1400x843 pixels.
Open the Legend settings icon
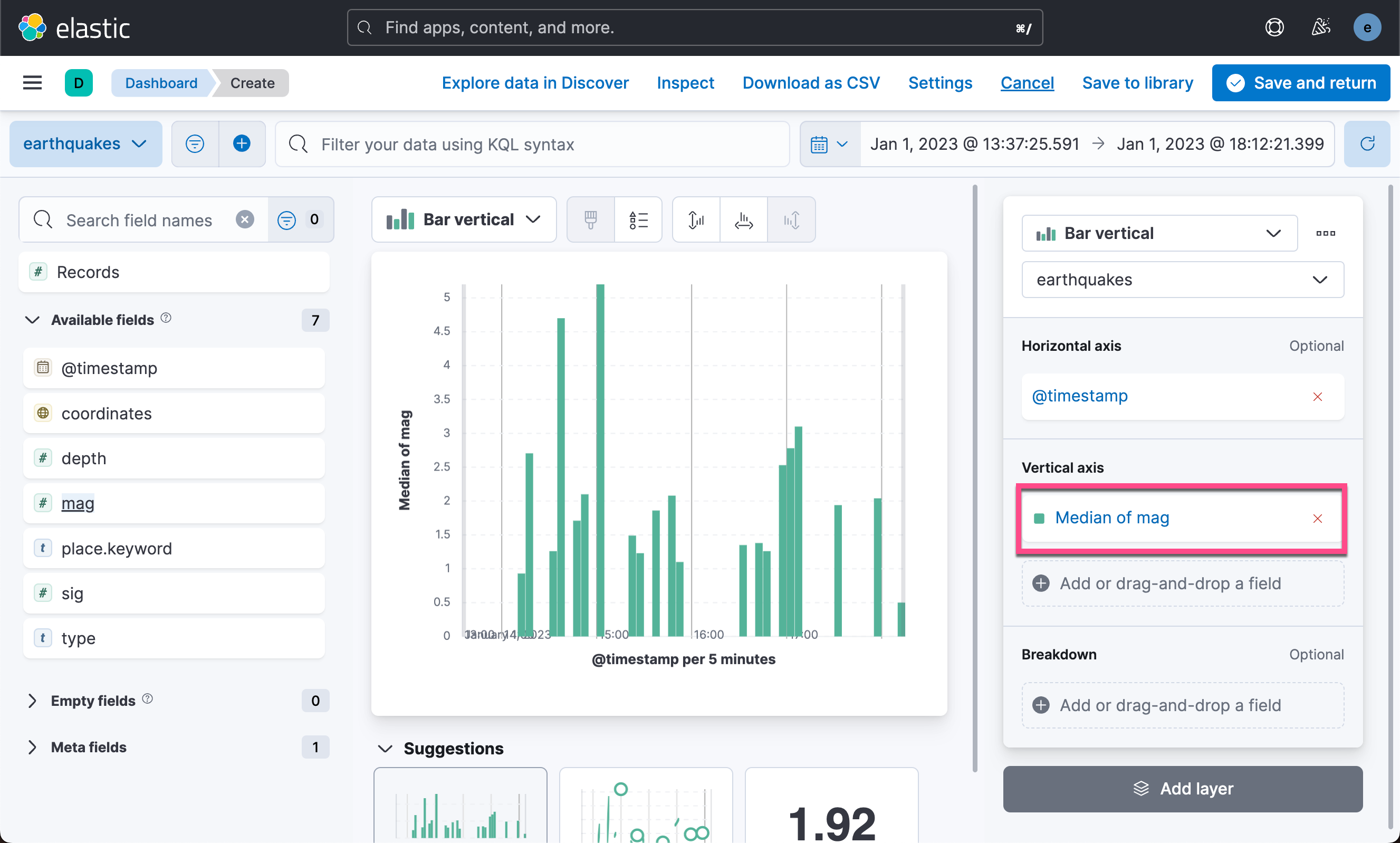[x=638, y=220]
